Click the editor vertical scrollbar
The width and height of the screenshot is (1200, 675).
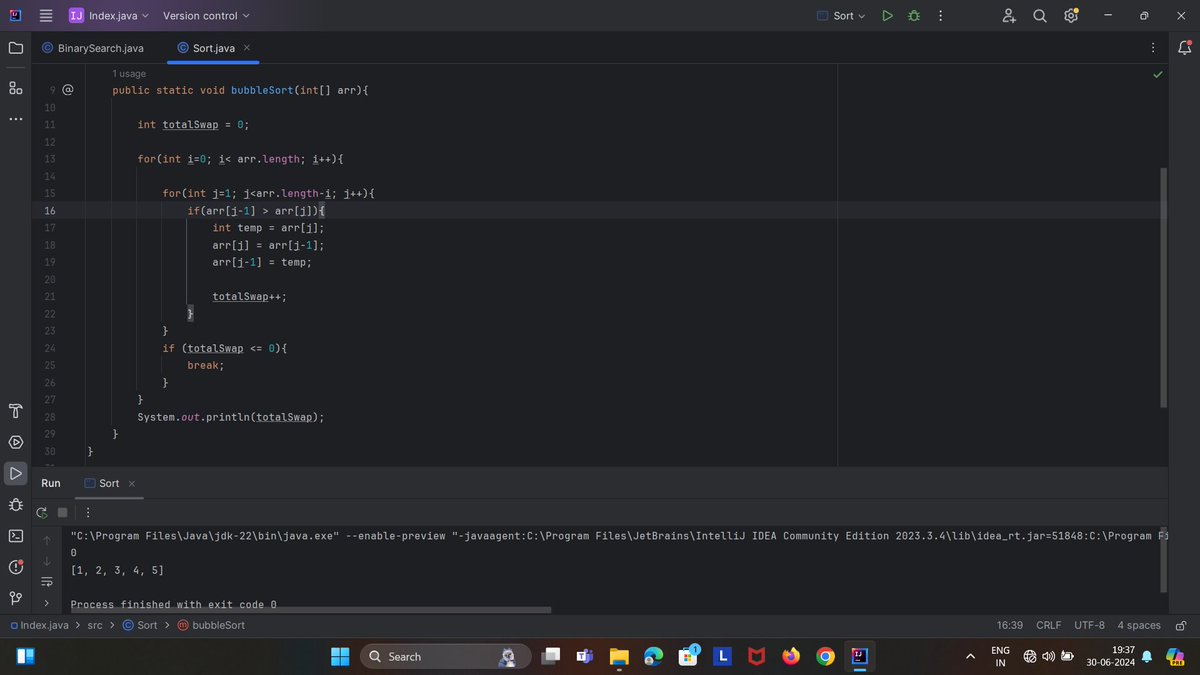click(1163, 287)
